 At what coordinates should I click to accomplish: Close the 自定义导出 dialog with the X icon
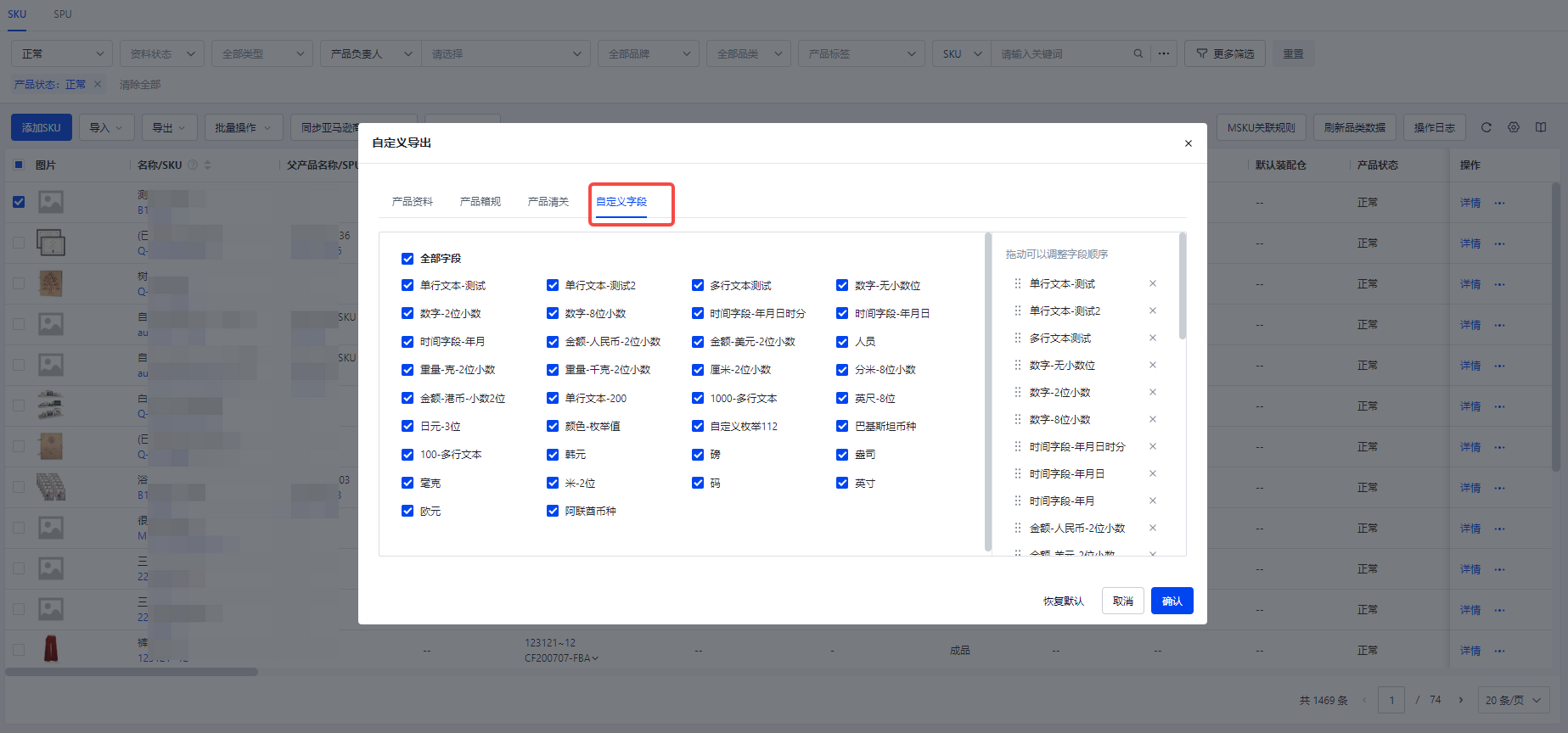point(1188,143)
